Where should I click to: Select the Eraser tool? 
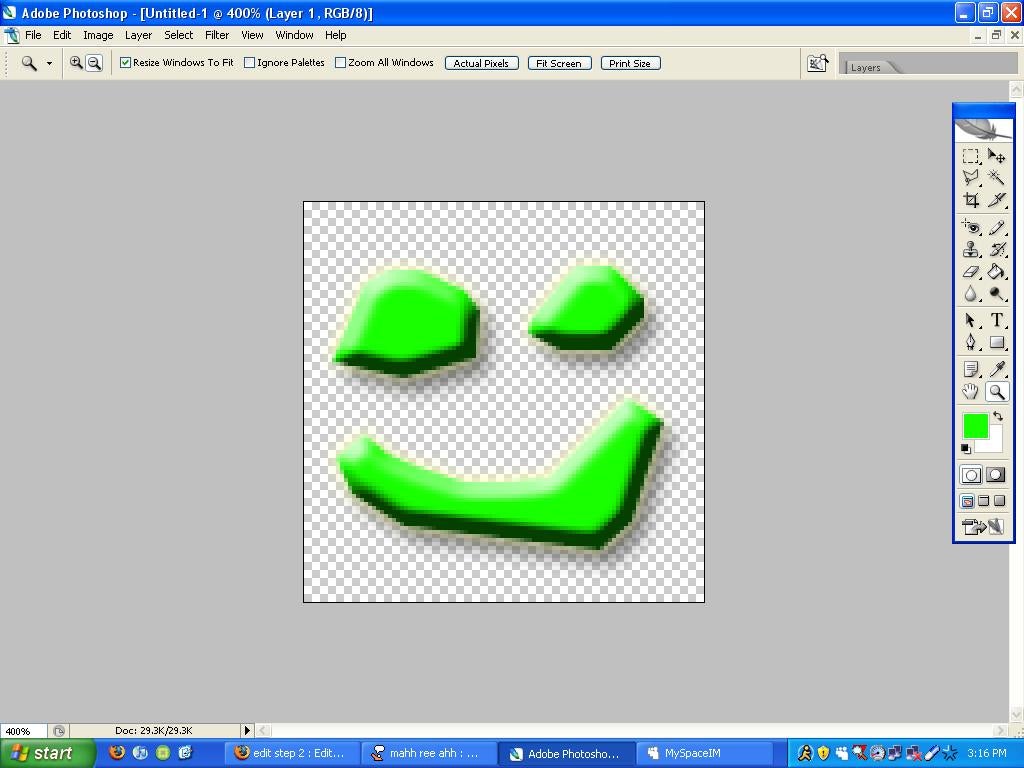[971, 271]
